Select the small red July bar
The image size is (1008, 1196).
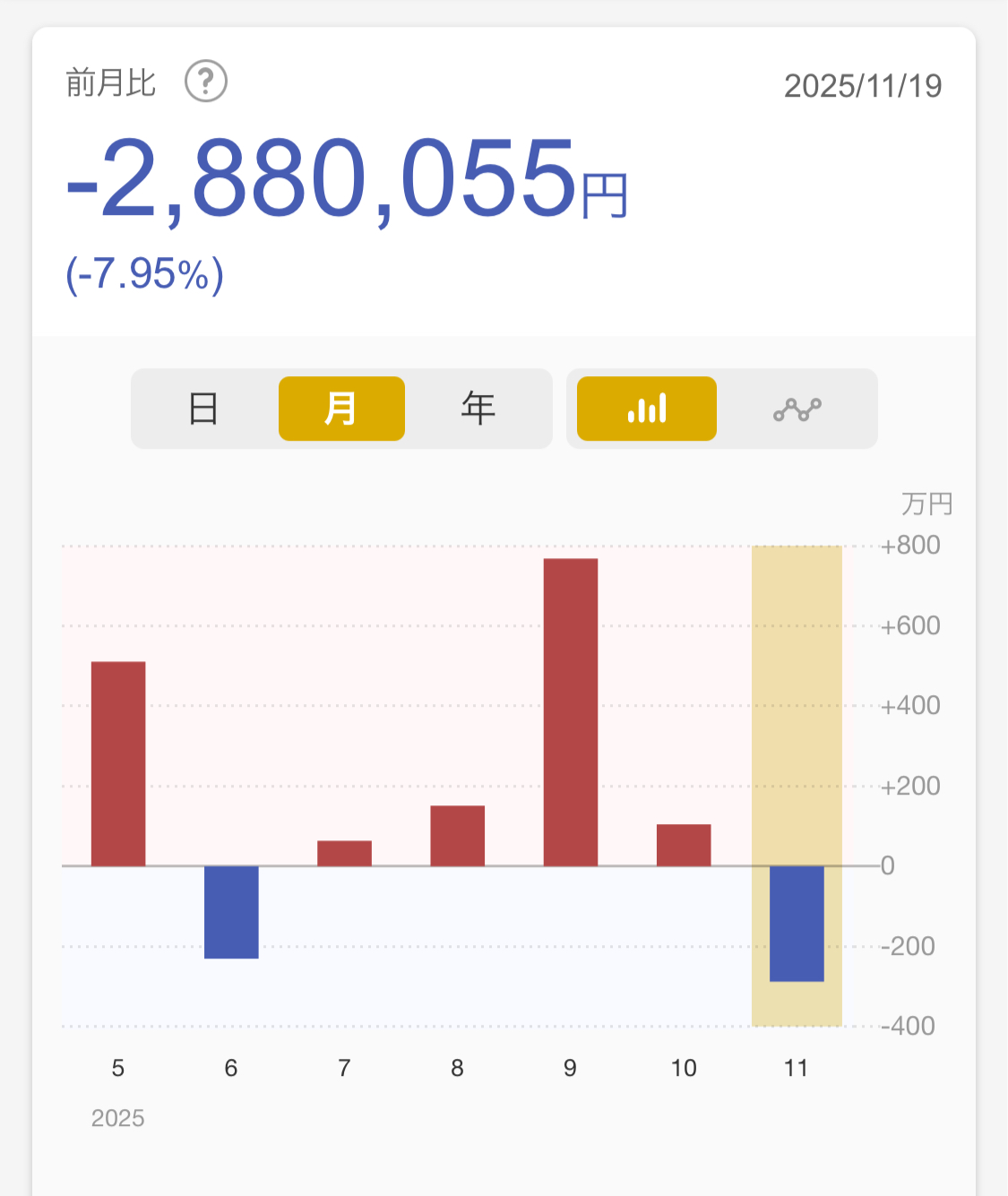pos(344,853)
